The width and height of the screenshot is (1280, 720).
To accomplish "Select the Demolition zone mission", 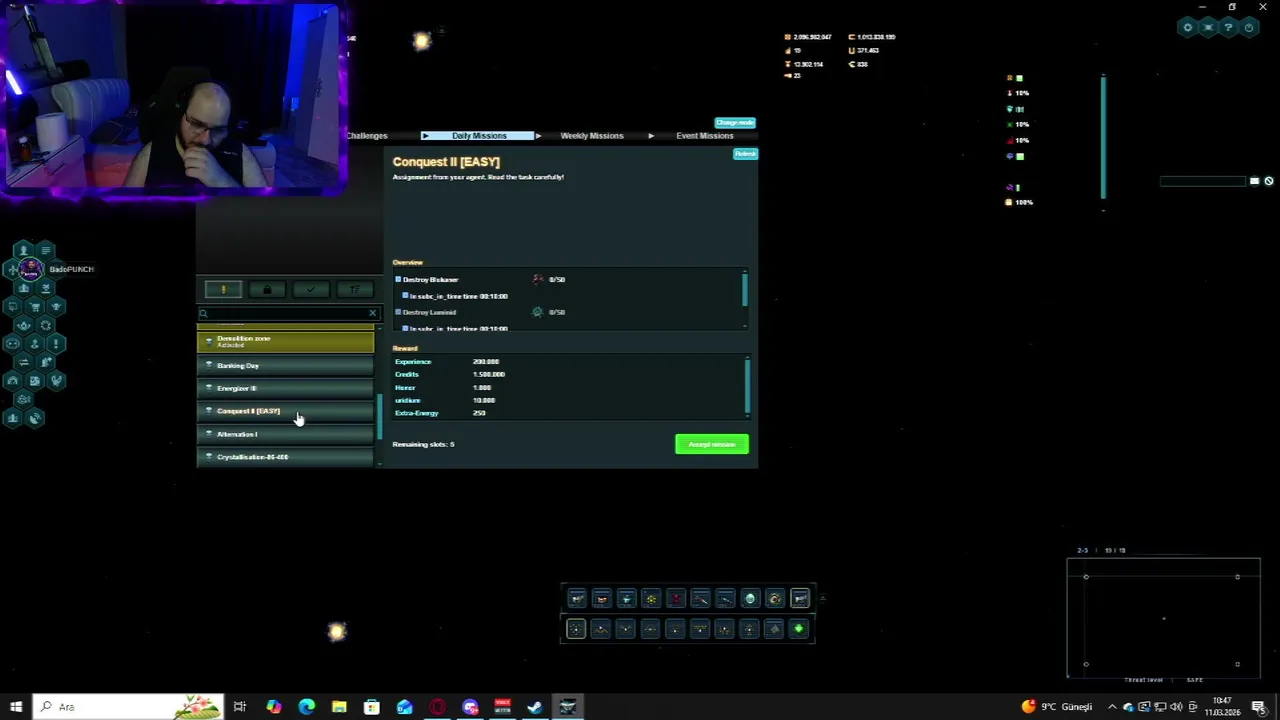I will 286,342.
